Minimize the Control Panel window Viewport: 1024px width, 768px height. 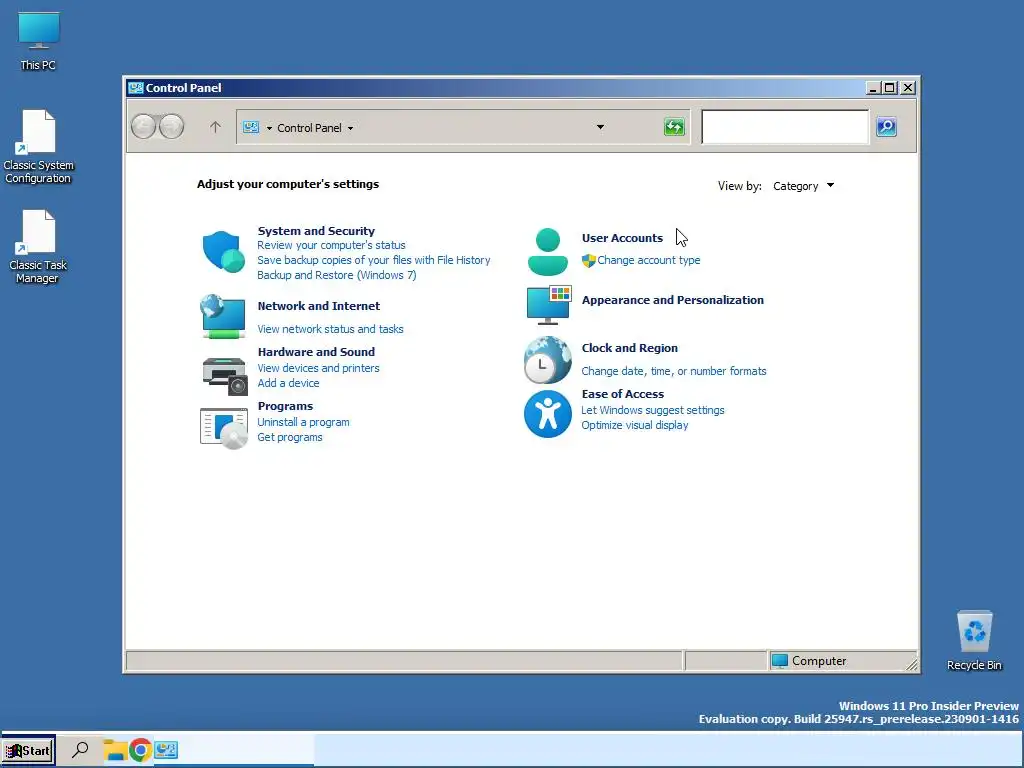coord(872,88)
